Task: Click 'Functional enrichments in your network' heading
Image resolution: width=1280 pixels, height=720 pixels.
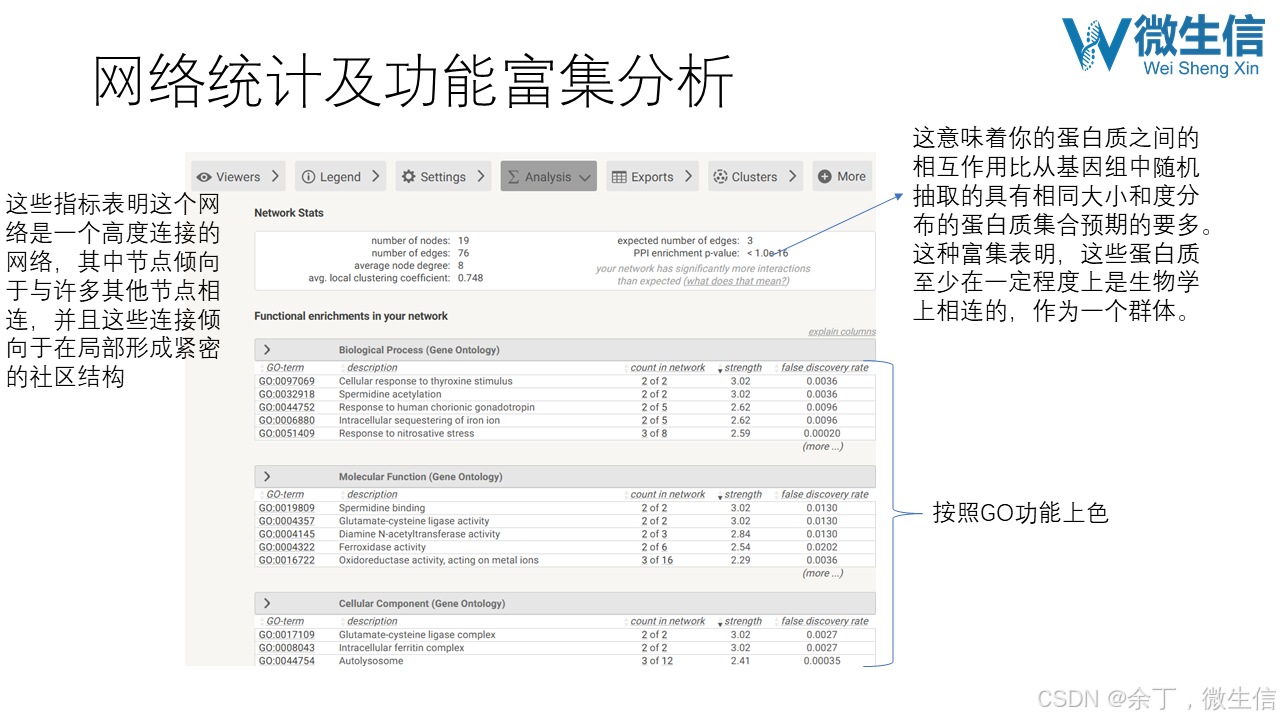Action: coord(351,316)
